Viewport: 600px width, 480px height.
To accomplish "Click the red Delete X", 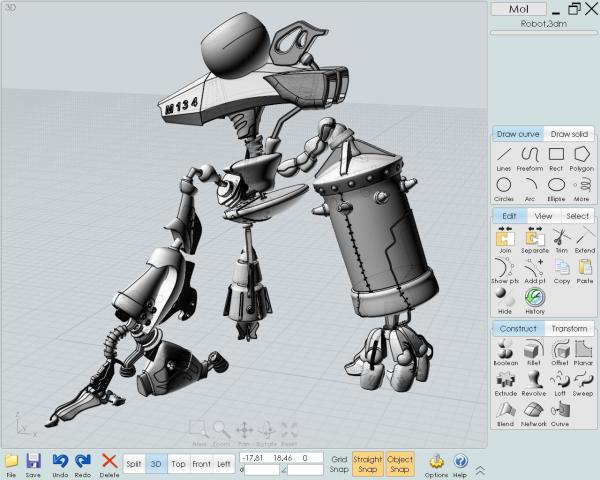I will (x=109, y=465).
